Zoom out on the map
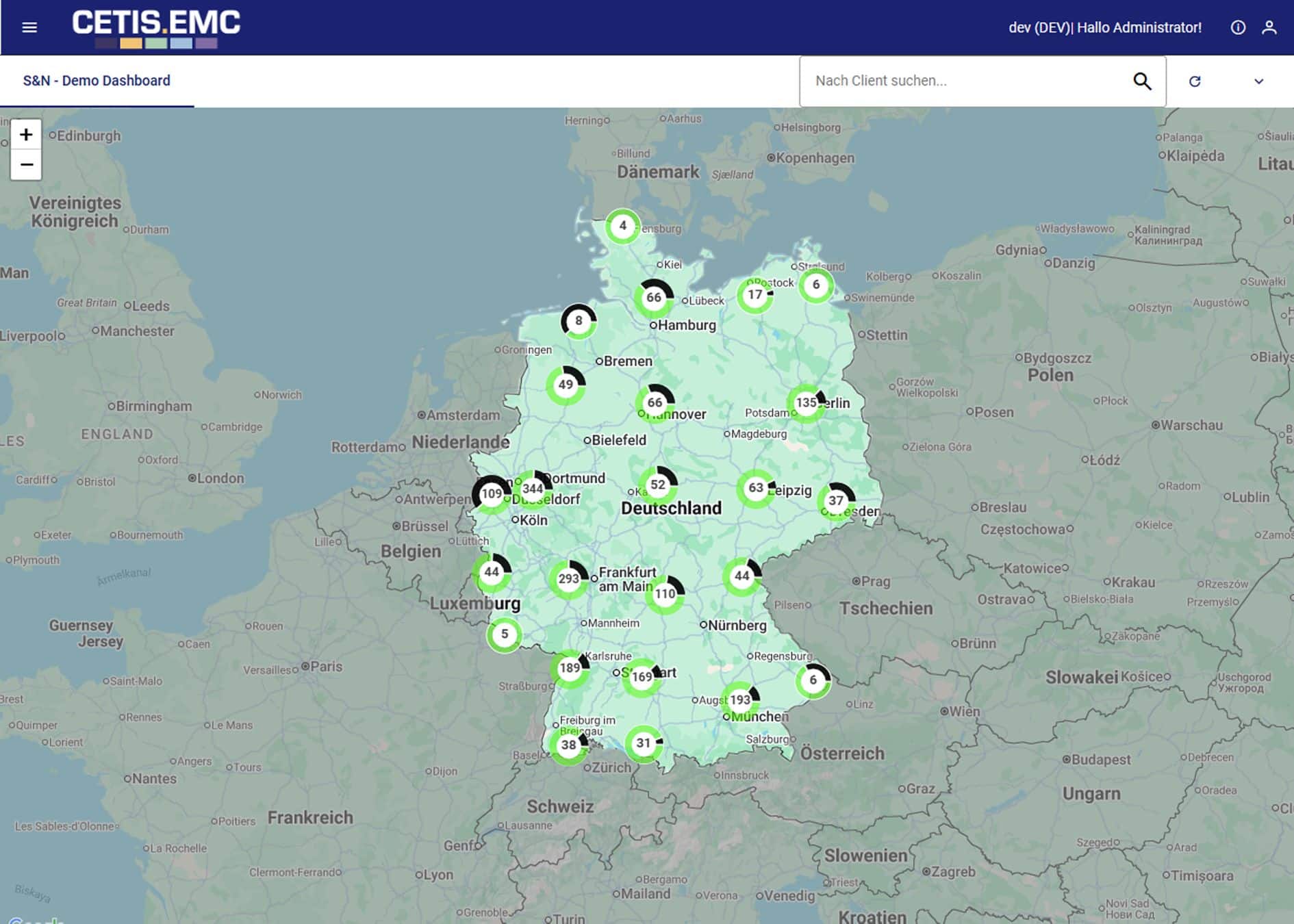 tap(26, 165)
